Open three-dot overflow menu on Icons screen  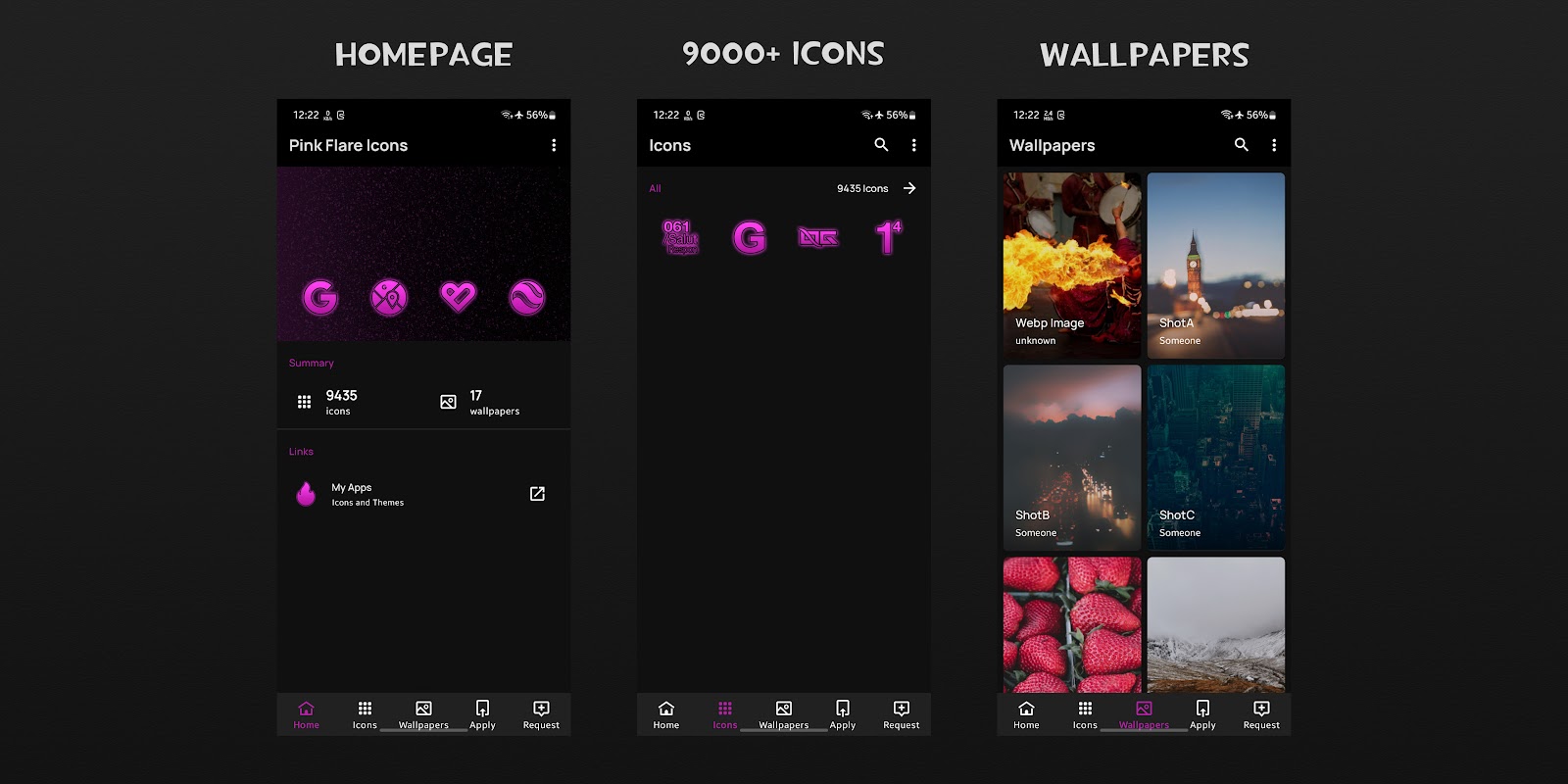(914, 145)
